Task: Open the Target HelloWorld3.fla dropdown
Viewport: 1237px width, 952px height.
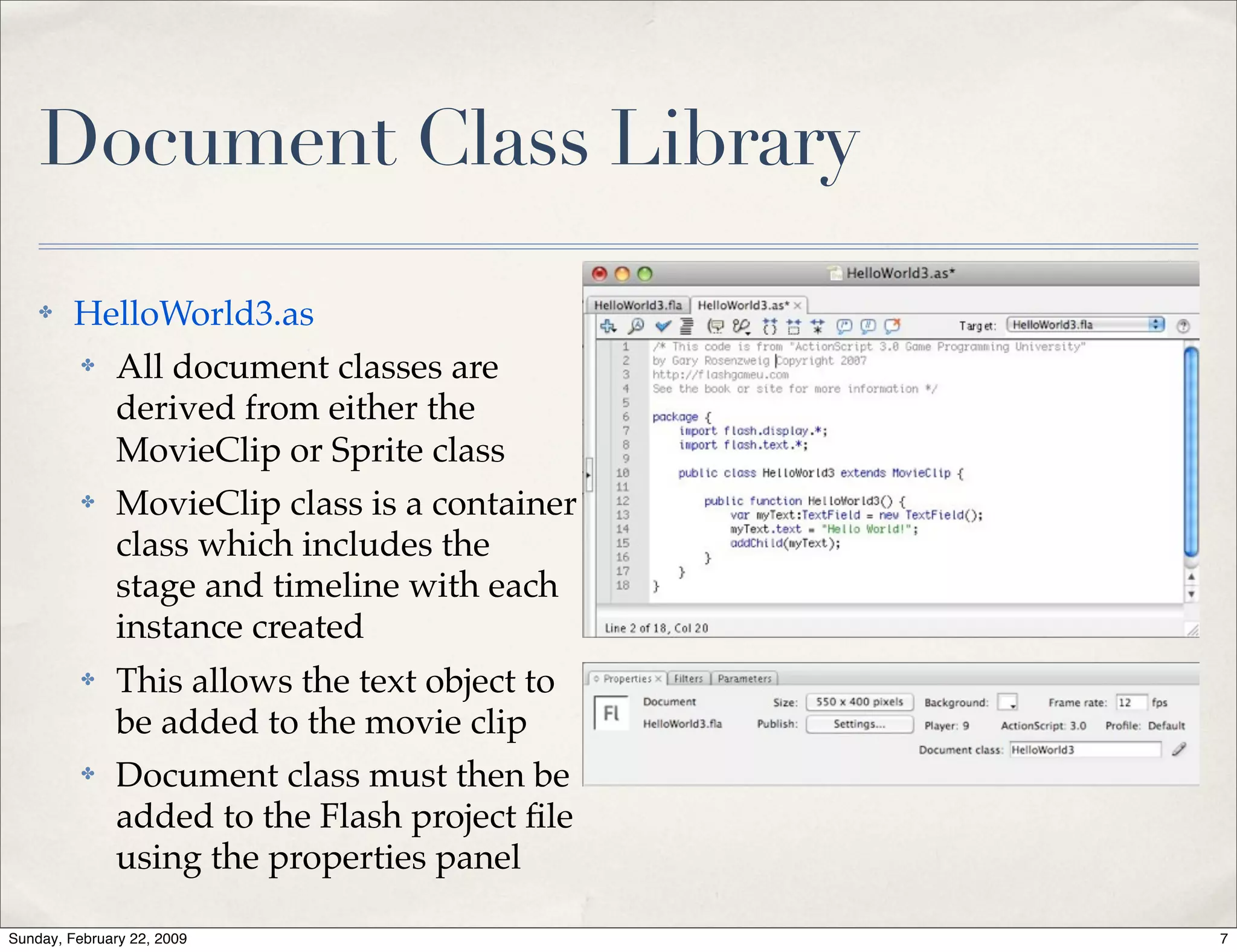Action: (1085, 325)
